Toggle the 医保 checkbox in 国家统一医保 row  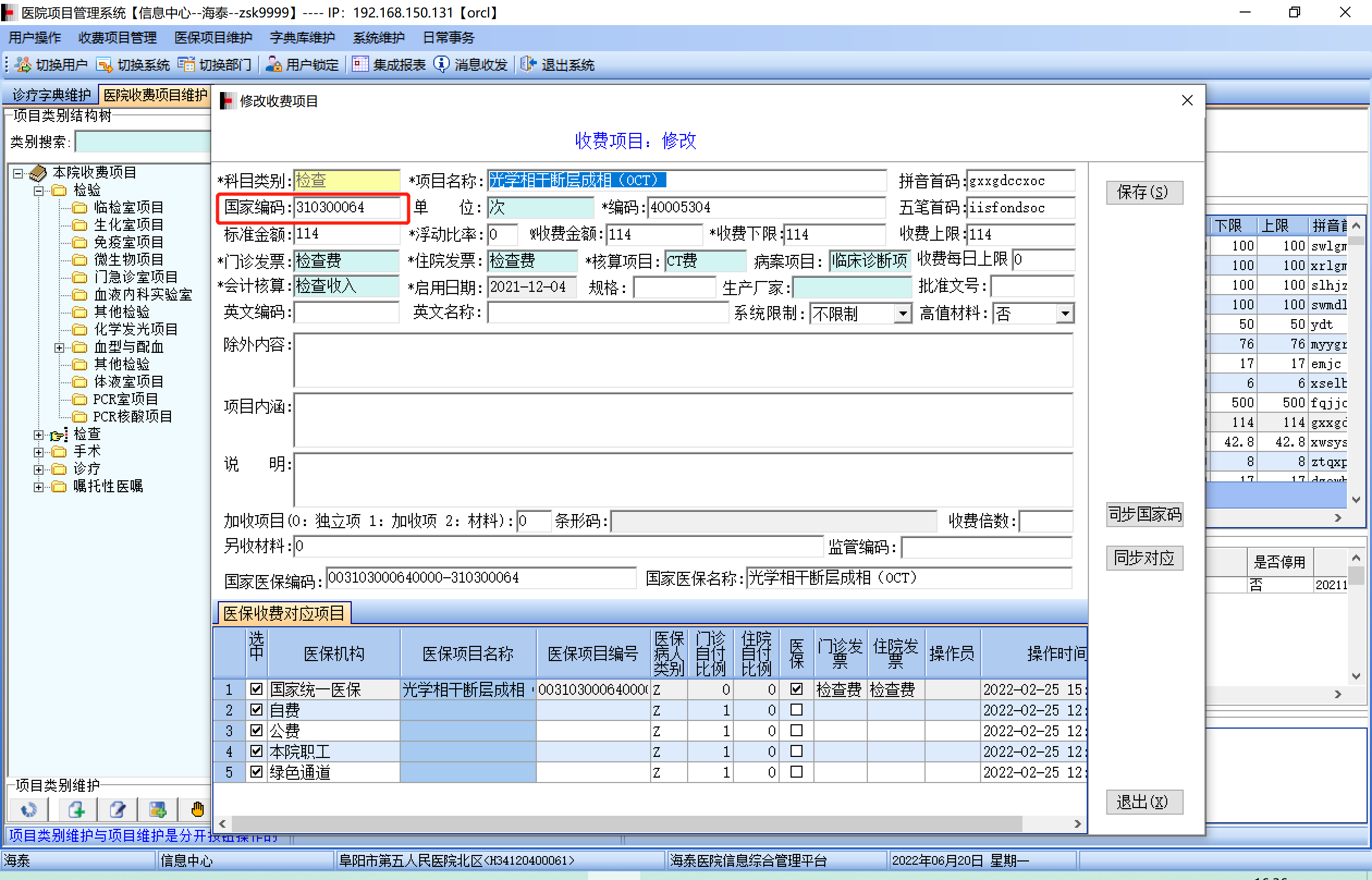point(796,689)
